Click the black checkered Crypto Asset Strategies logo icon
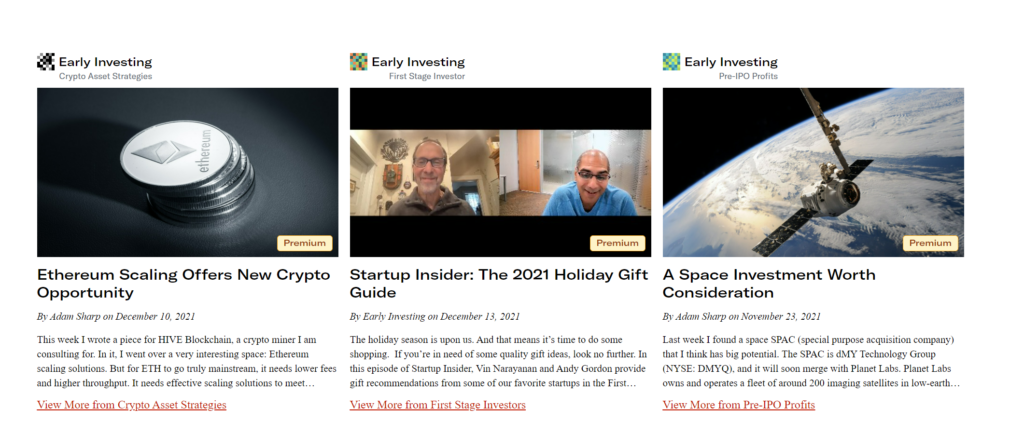 tap(46, 62)
